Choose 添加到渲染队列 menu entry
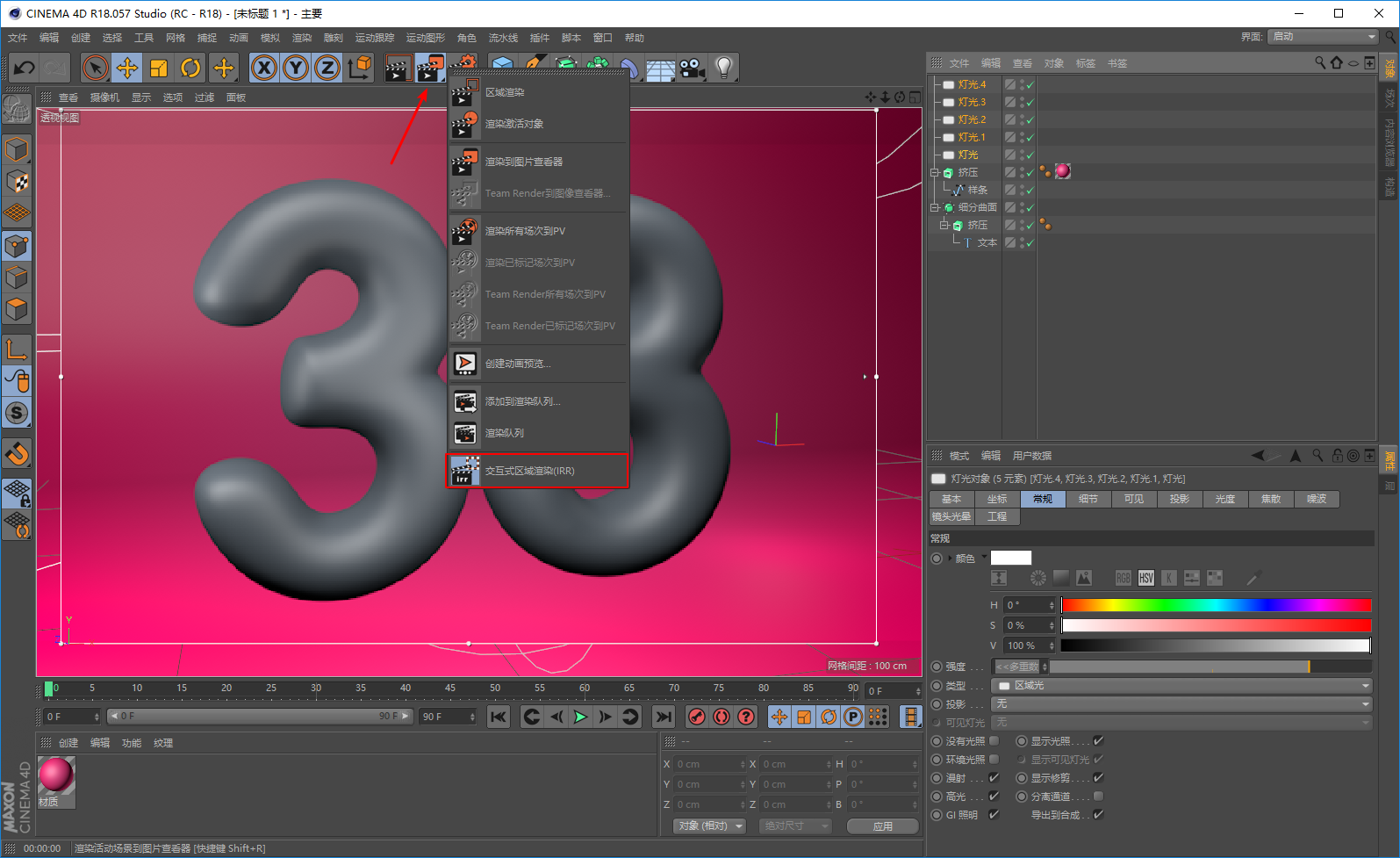This screenshot has width=1400, height=858. pyautogui.click(x=538, y=401)
